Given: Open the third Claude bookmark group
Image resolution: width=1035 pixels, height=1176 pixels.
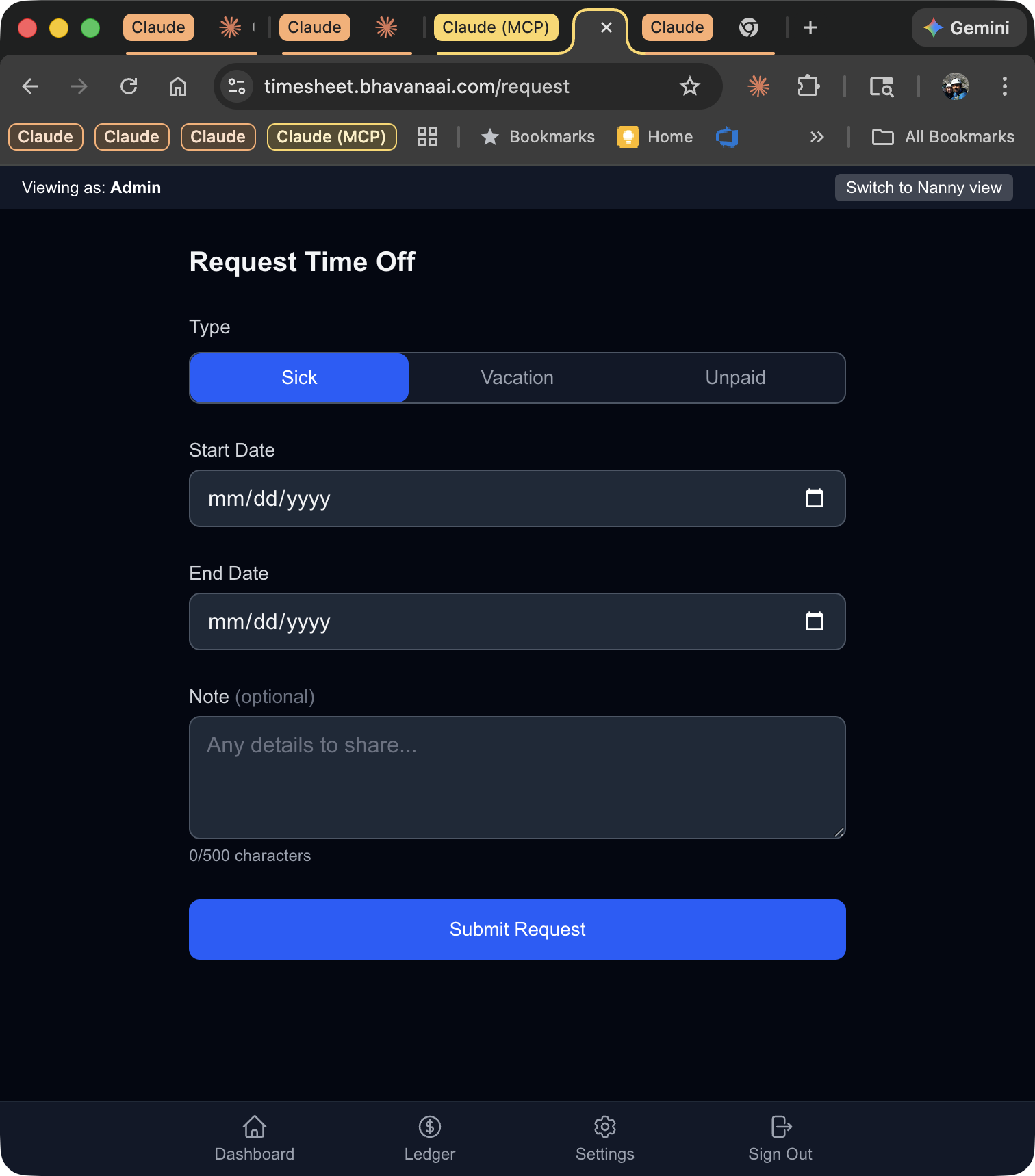Looking at the screenshot, I should coord(218,137).
